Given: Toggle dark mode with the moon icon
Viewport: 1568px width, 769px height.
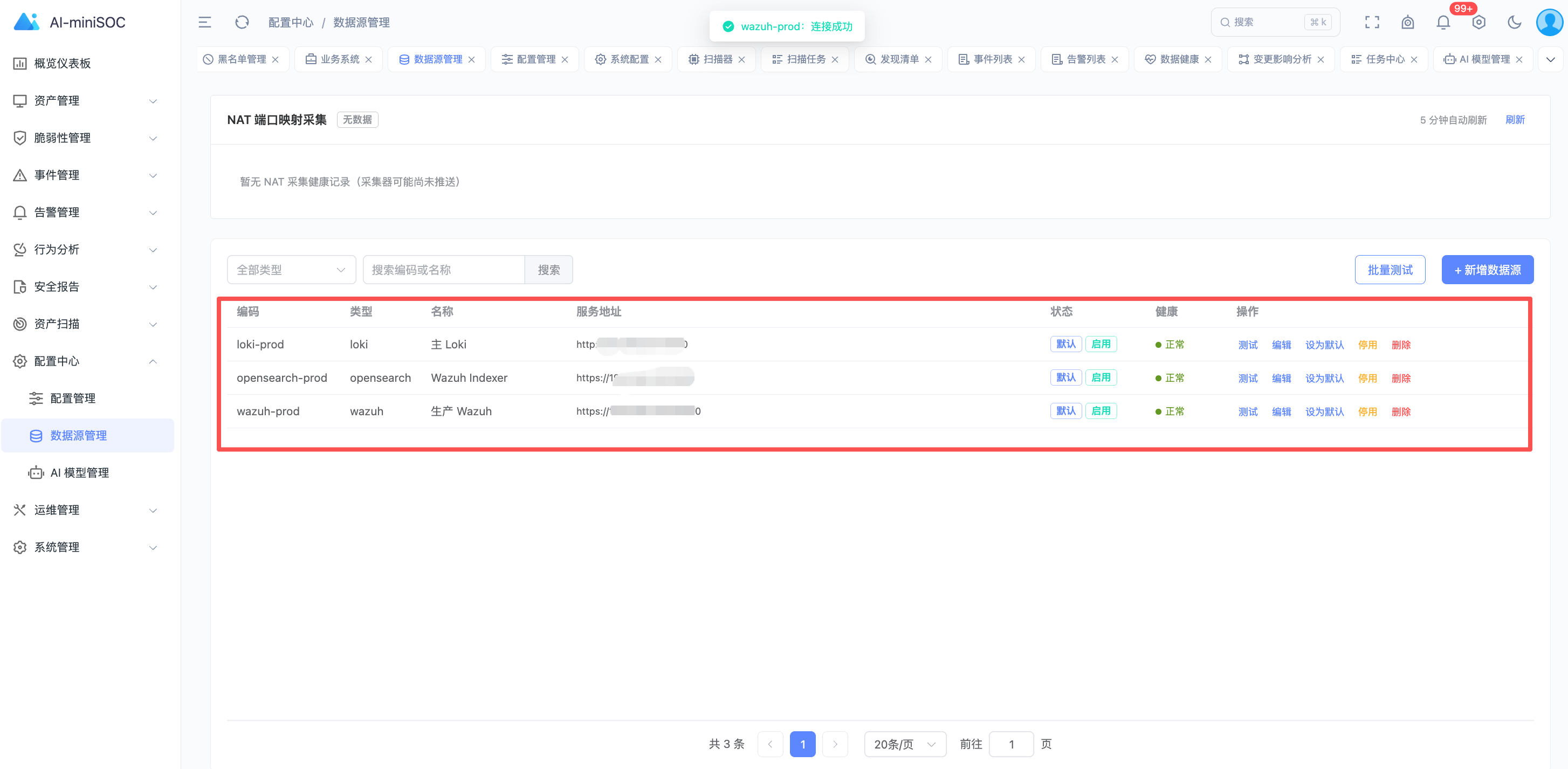Looking at the screenshot, I should pos(1515,23).
